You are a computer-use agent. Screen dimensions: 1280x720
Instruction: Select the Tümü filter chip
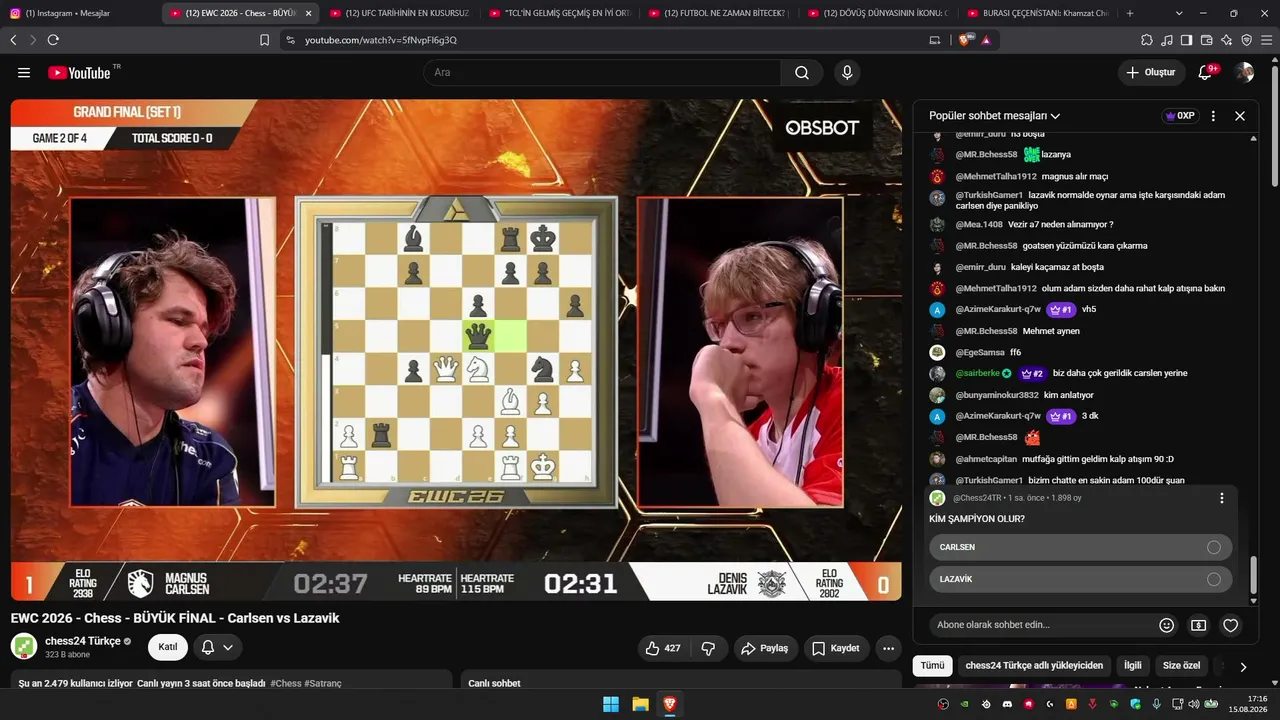coord(932,666)
